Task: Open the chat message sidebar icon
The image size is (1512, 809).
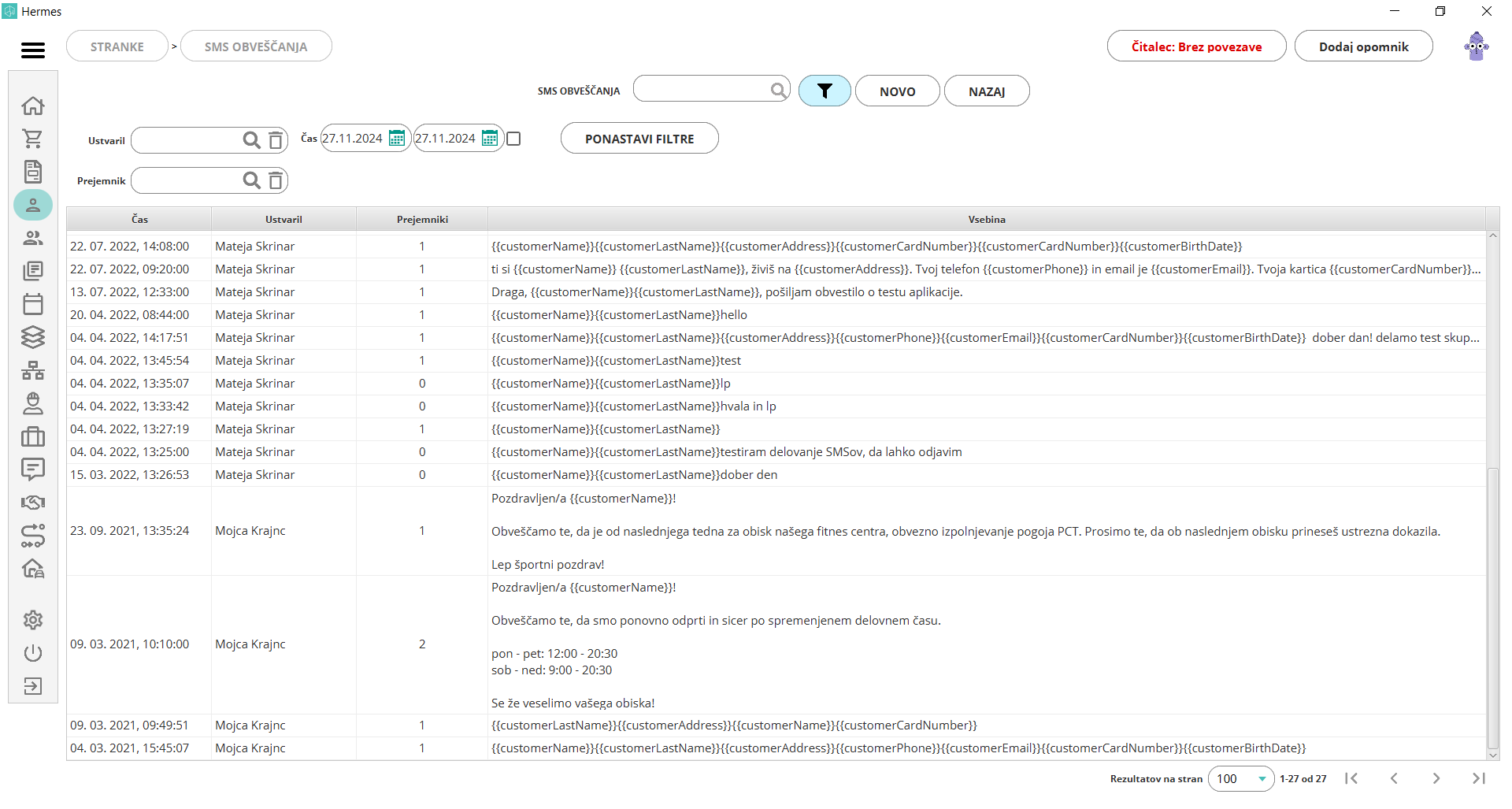Action: click(33, 469)
